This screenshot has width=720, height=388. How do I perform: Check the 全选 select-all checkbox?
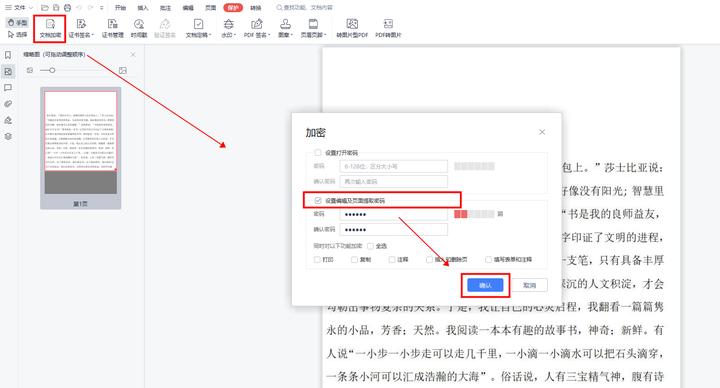coord(371,246)
